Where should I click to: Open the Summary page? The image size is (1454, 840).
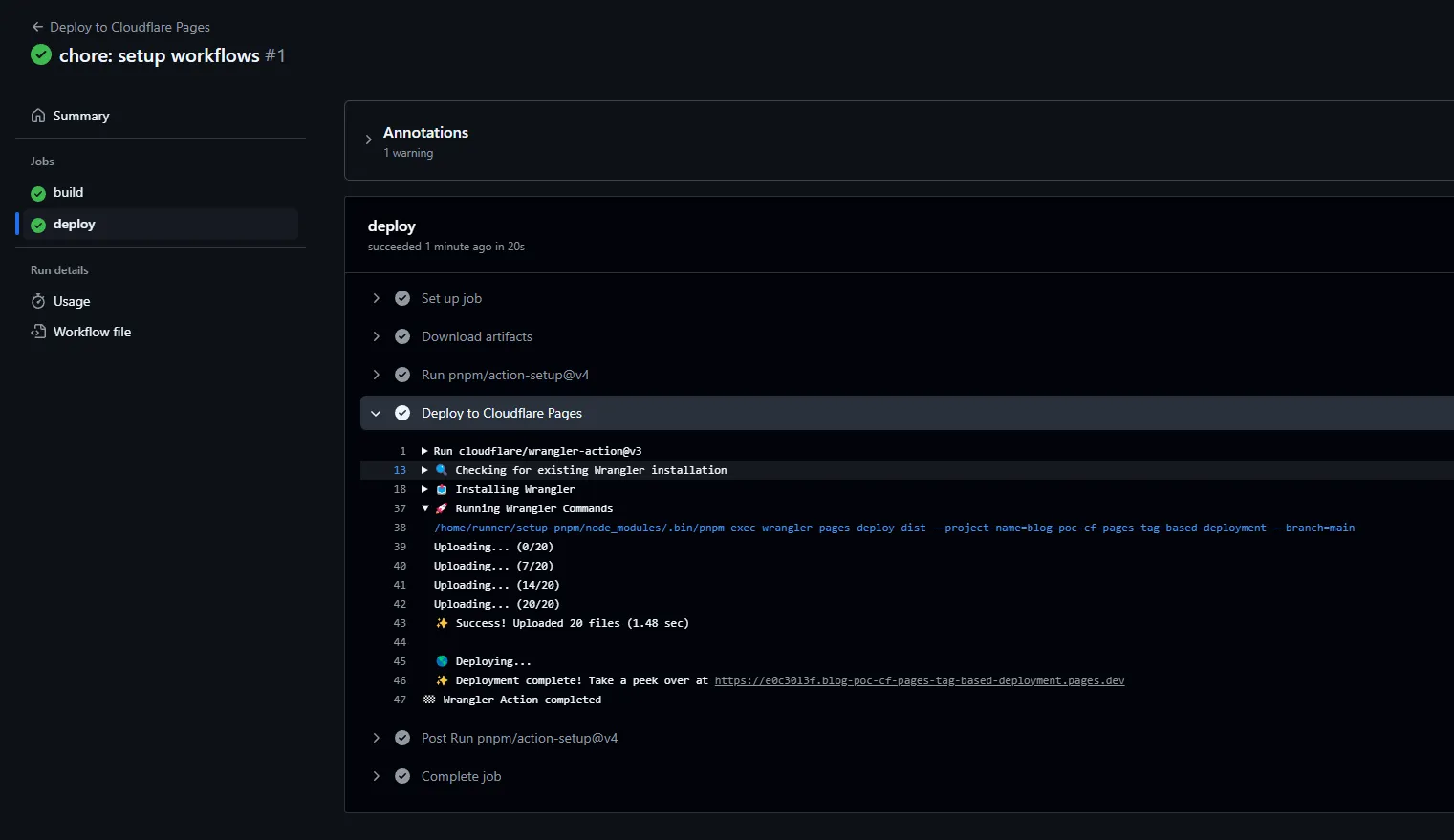pos(81,115)
